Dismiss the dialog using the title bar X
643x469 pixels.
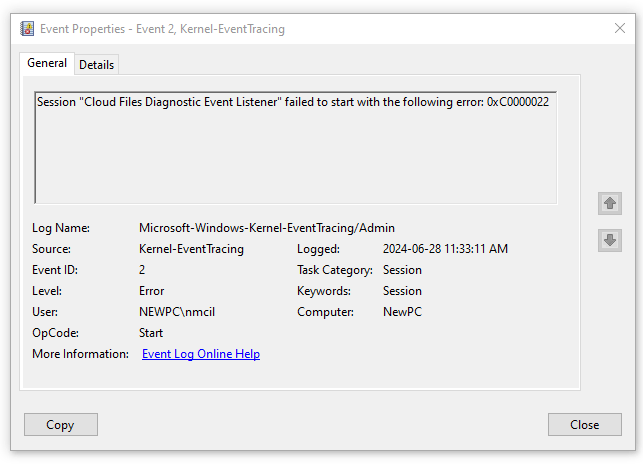coord(620,28)
